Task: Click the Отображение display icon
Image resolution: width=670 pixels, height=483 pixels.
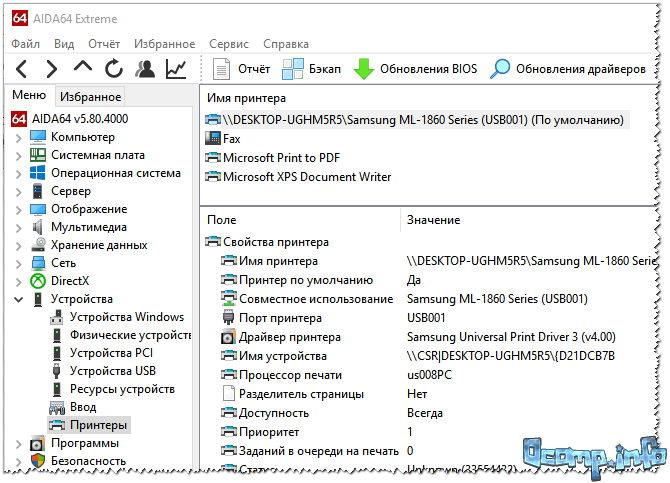Action: click(38, 209)
